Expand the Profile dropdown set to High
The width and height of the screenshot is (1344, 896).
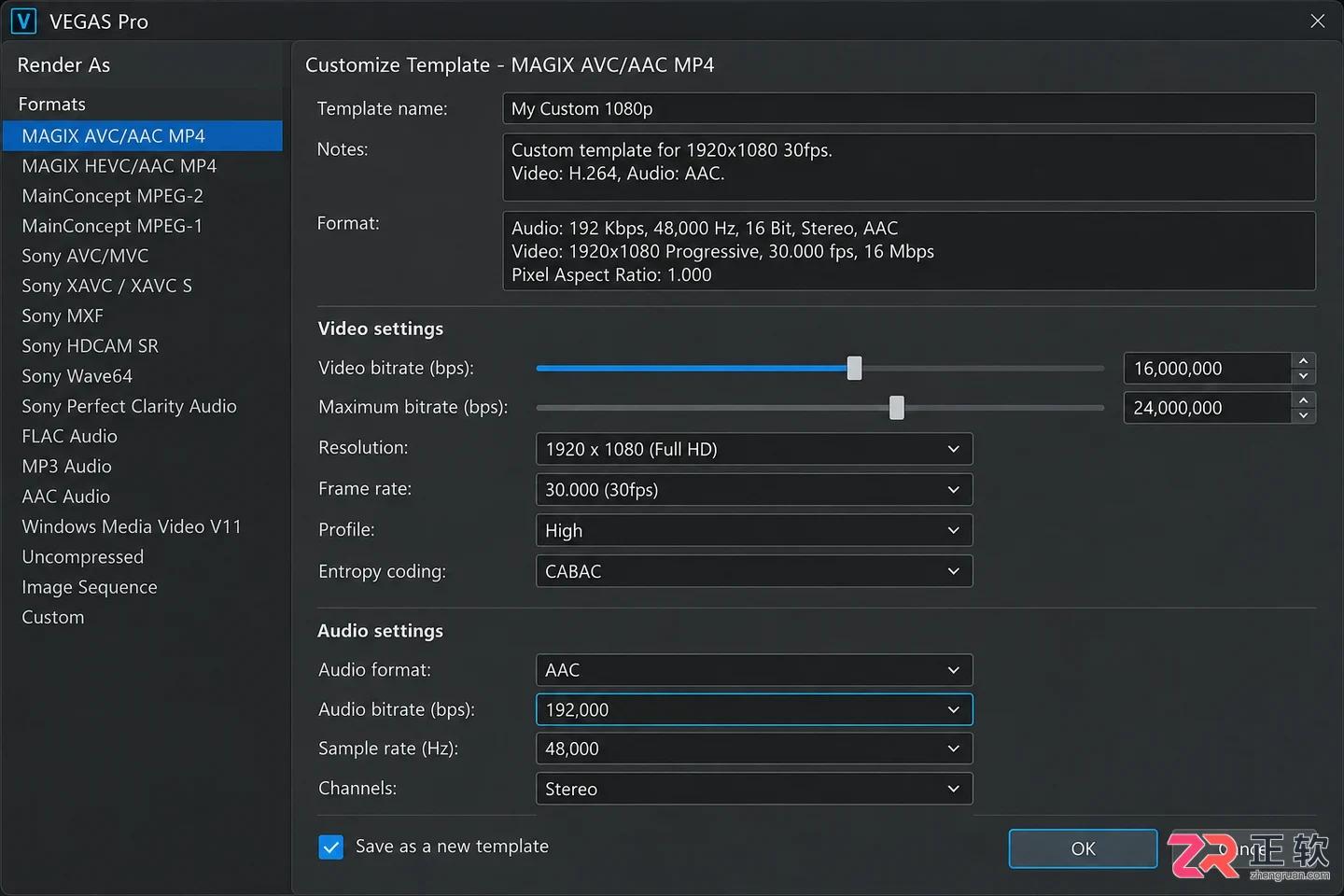(754, 530)
